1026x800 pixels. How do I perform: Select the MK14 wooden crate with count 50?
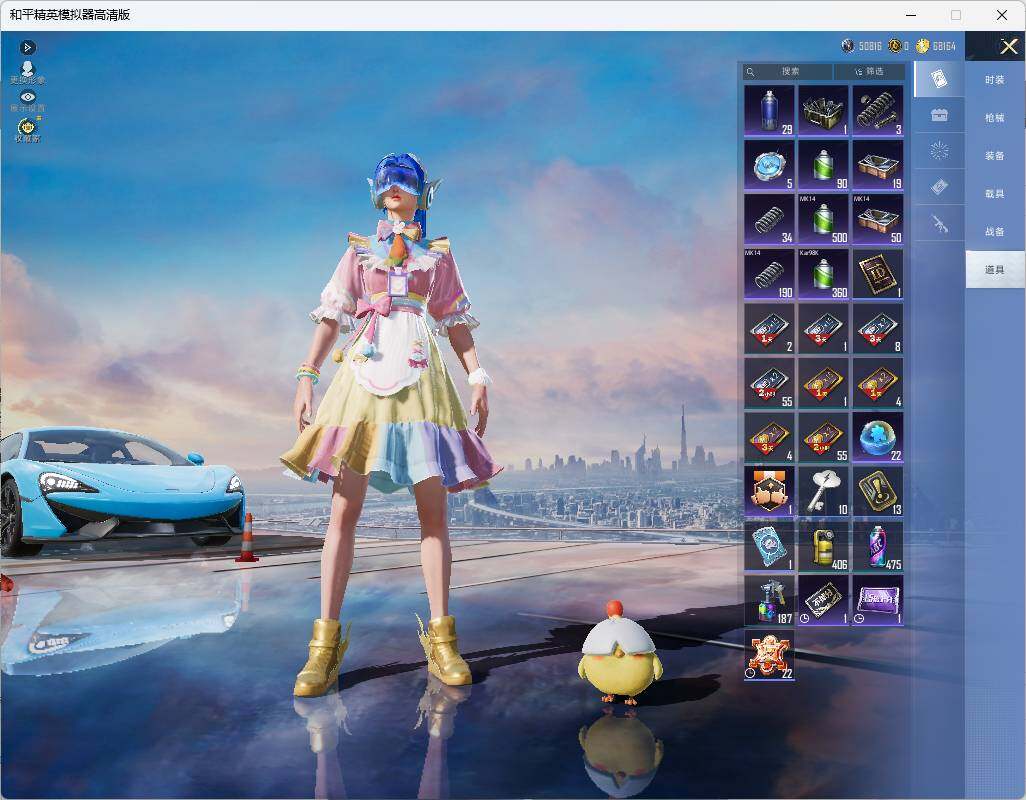(877, 219)
